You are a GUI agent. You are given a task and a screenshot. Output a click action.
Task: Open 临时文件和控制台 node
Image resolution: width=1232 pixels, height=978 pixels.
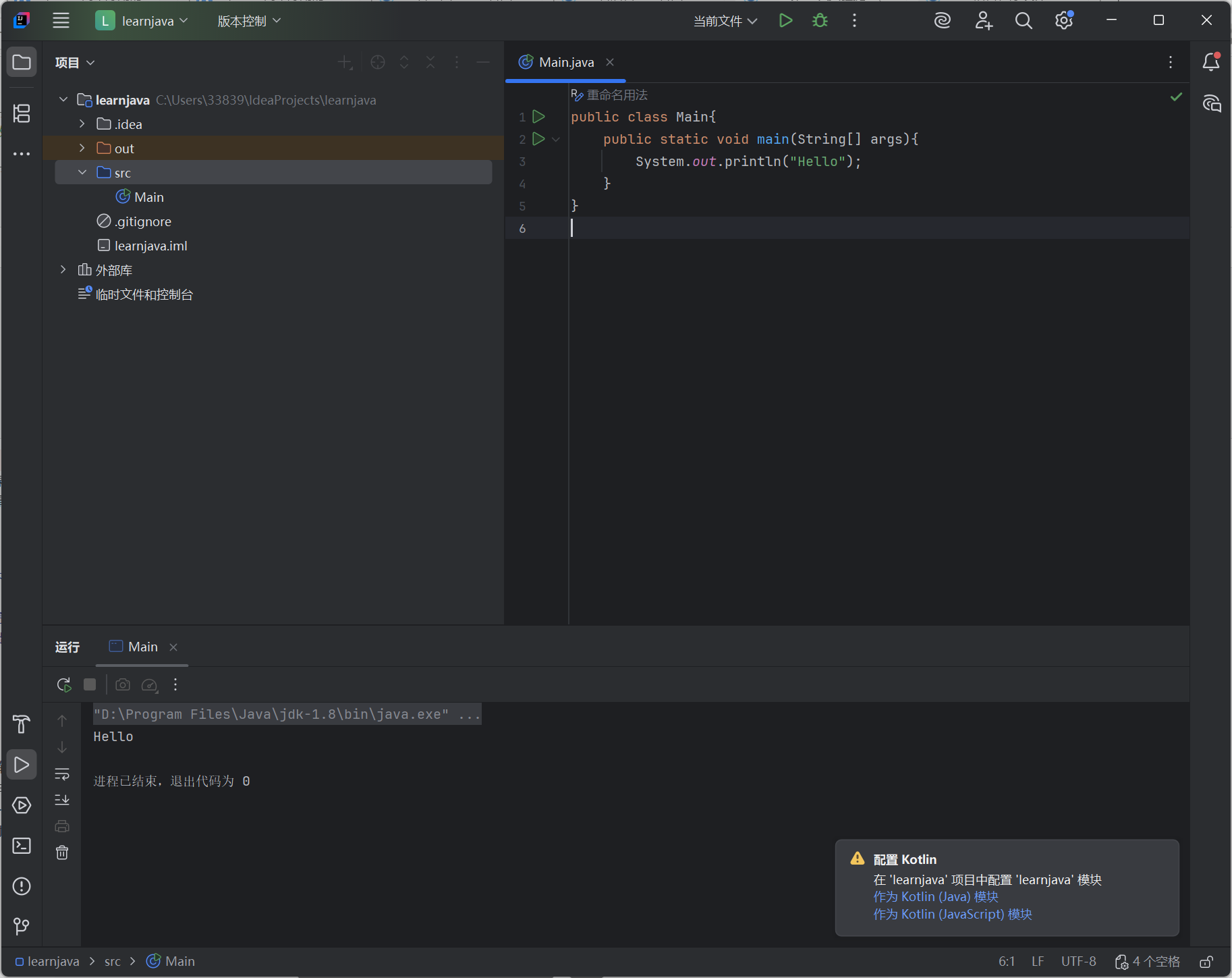[x=136, y=294]
